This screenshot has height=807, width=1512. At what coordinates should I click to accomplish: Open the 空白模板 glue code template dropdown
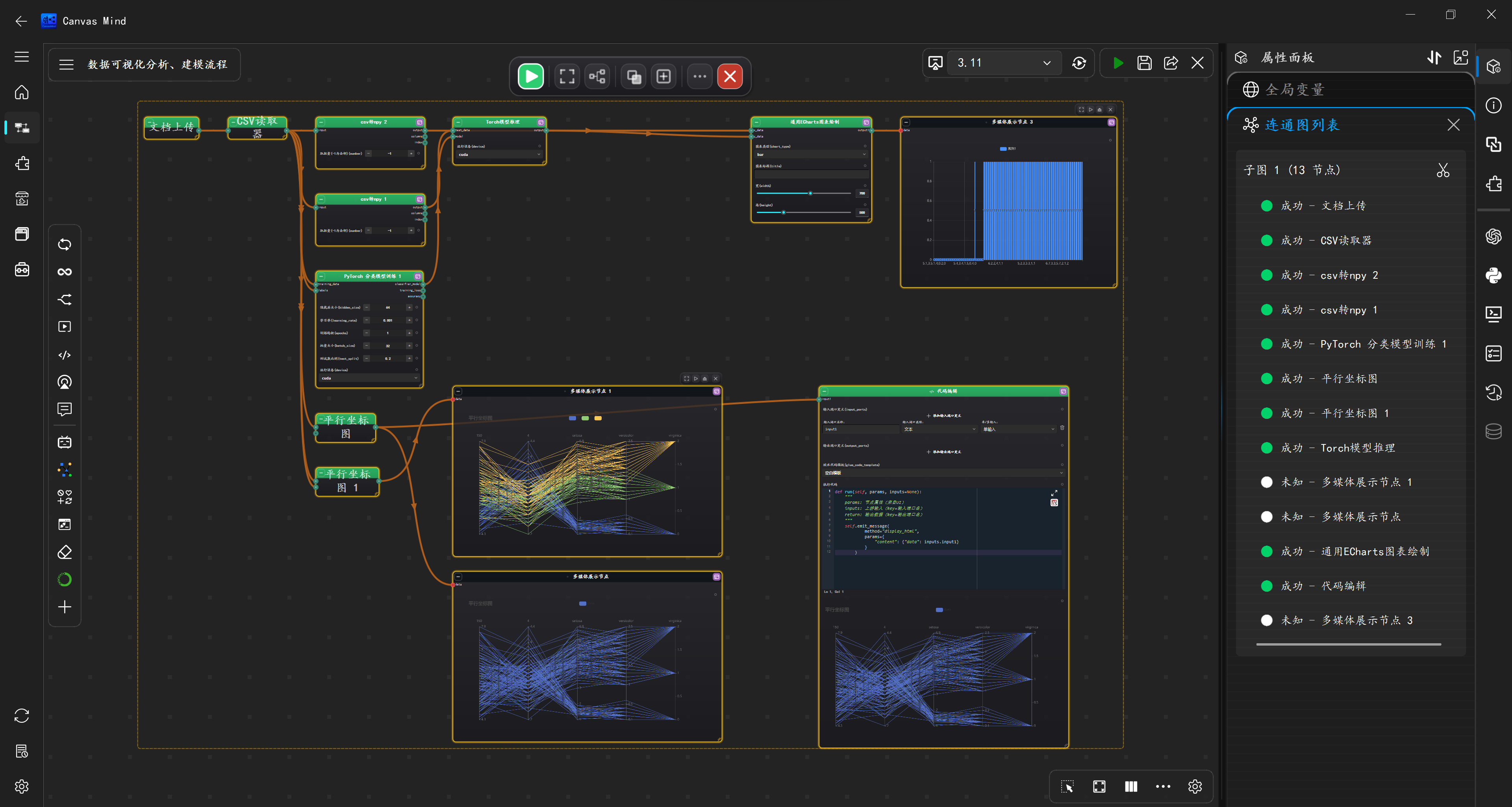coord(943,472)
